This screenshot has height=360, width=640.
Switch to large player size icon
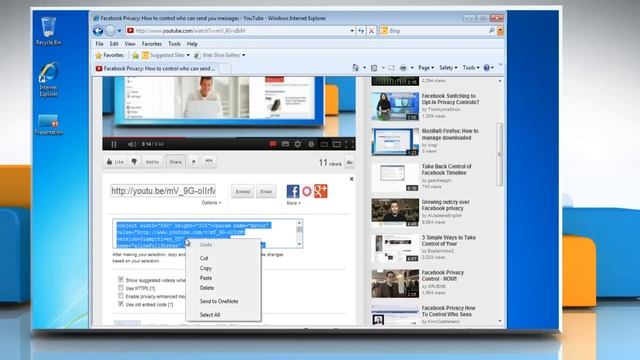tap(337, 144)
